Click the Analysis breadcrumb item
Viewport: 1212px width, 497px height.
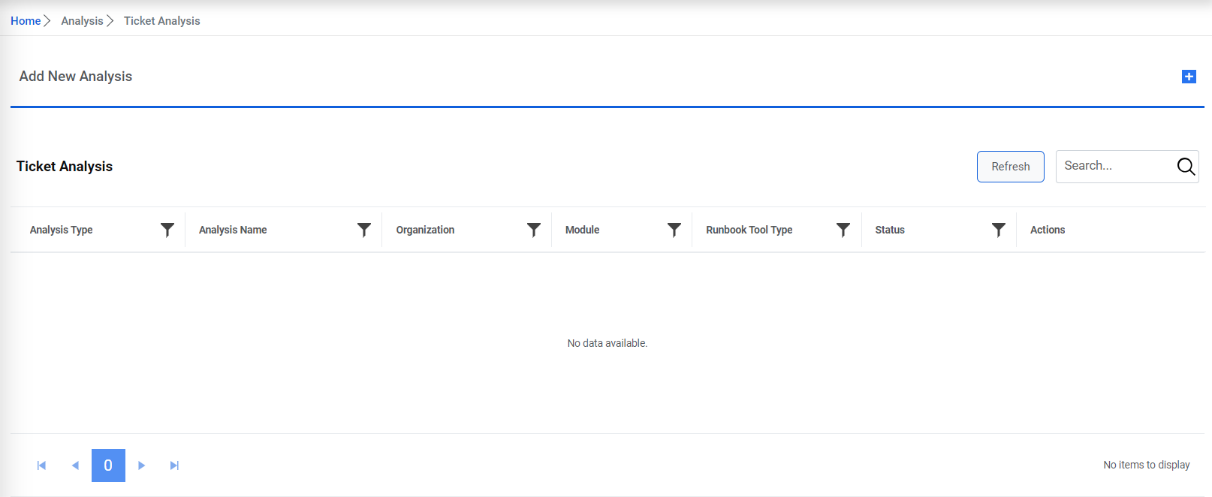point(82,21)
